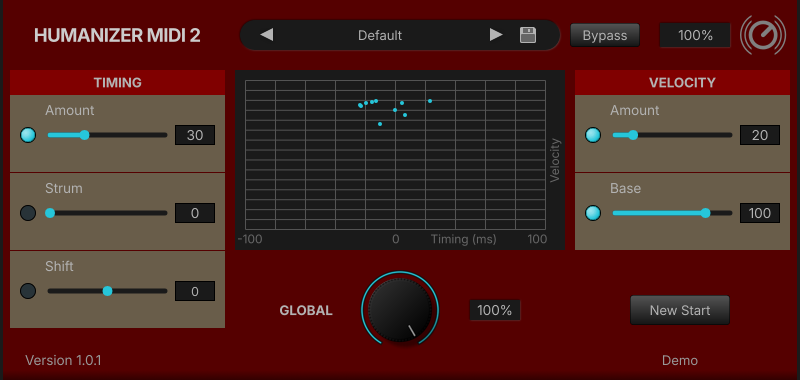The image size is (800, 380).
Task: Click the Strum slider handle
Action: [50, 213]
